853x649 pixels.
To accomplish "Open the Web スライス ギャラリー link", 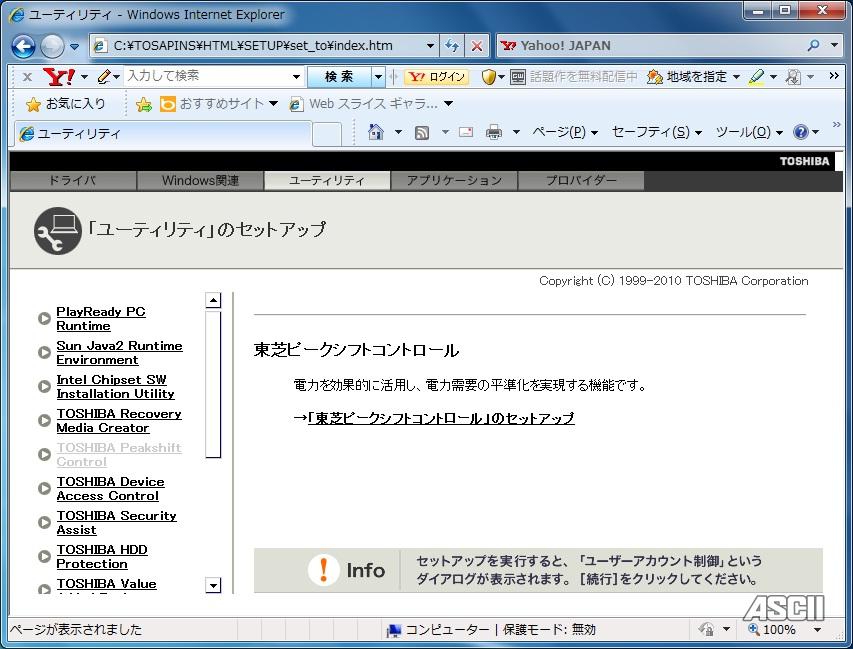I will pyautogui.click(x=371, y=103).
